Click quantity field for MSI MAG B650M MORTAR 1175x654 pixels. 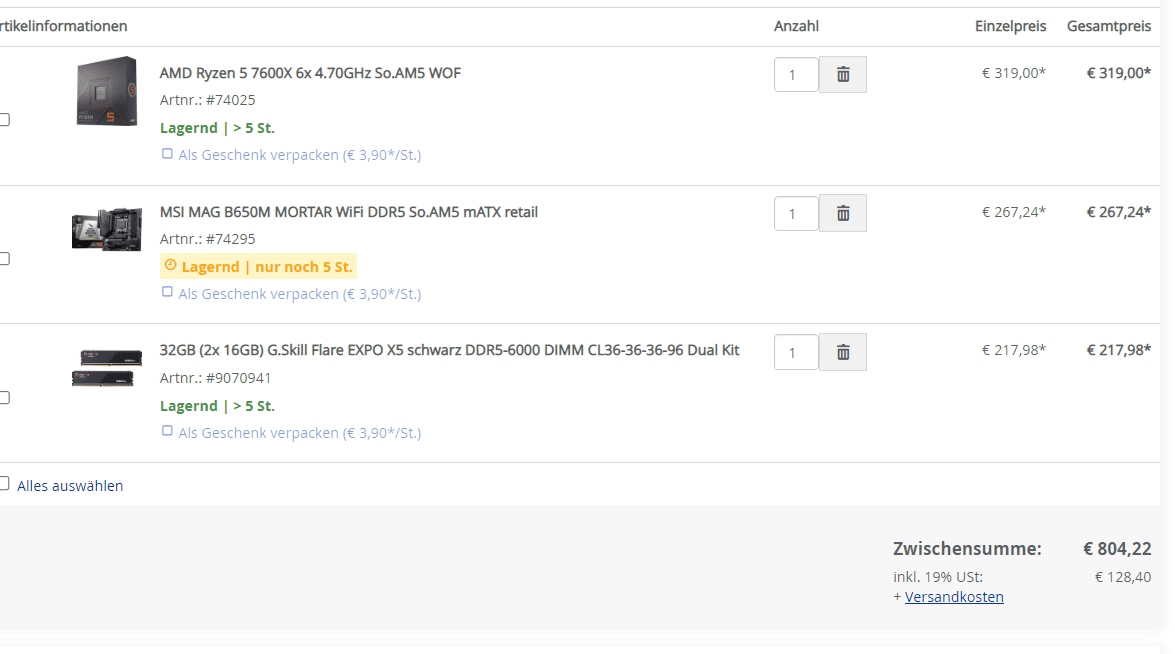point(796,214)
